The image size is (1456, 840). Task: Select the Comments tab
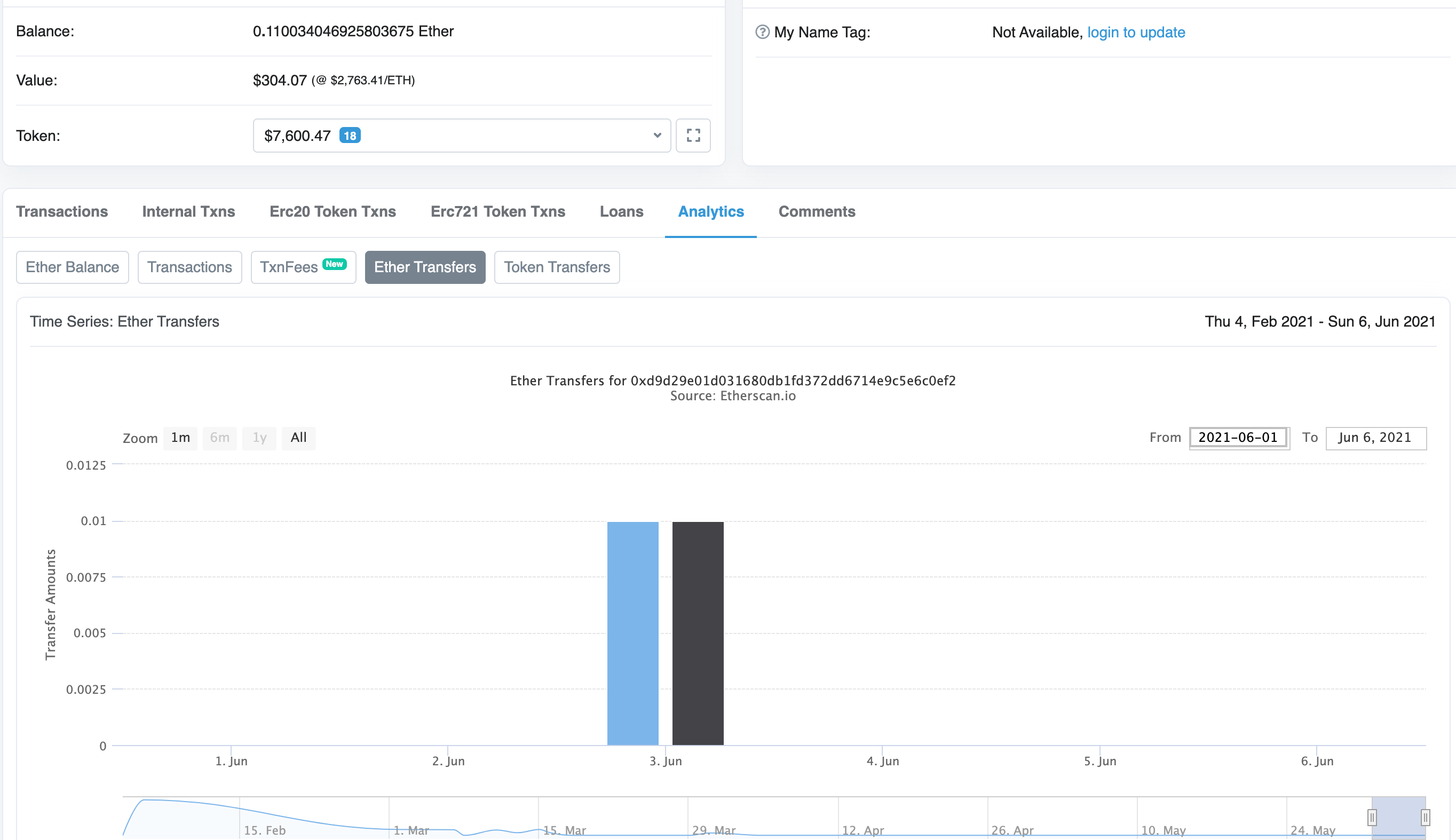click(x=817, y=212)
